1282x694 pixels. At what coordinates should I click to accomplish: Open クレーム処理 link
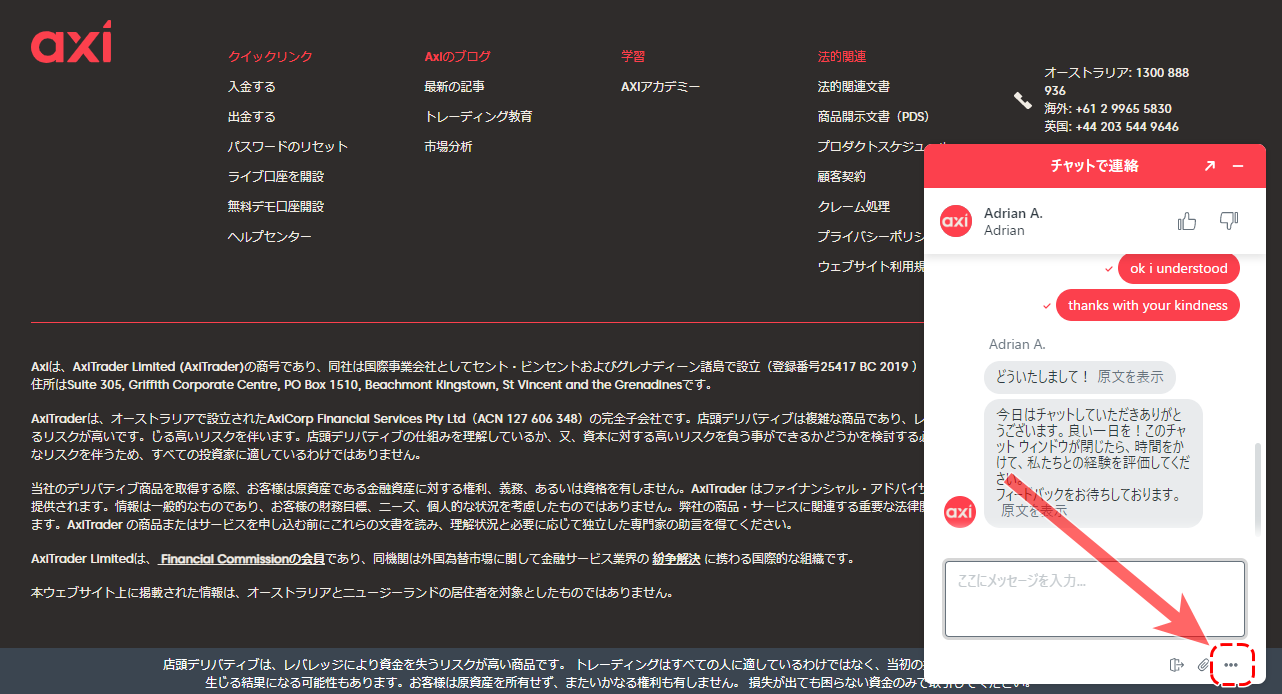tap(854, 207)
